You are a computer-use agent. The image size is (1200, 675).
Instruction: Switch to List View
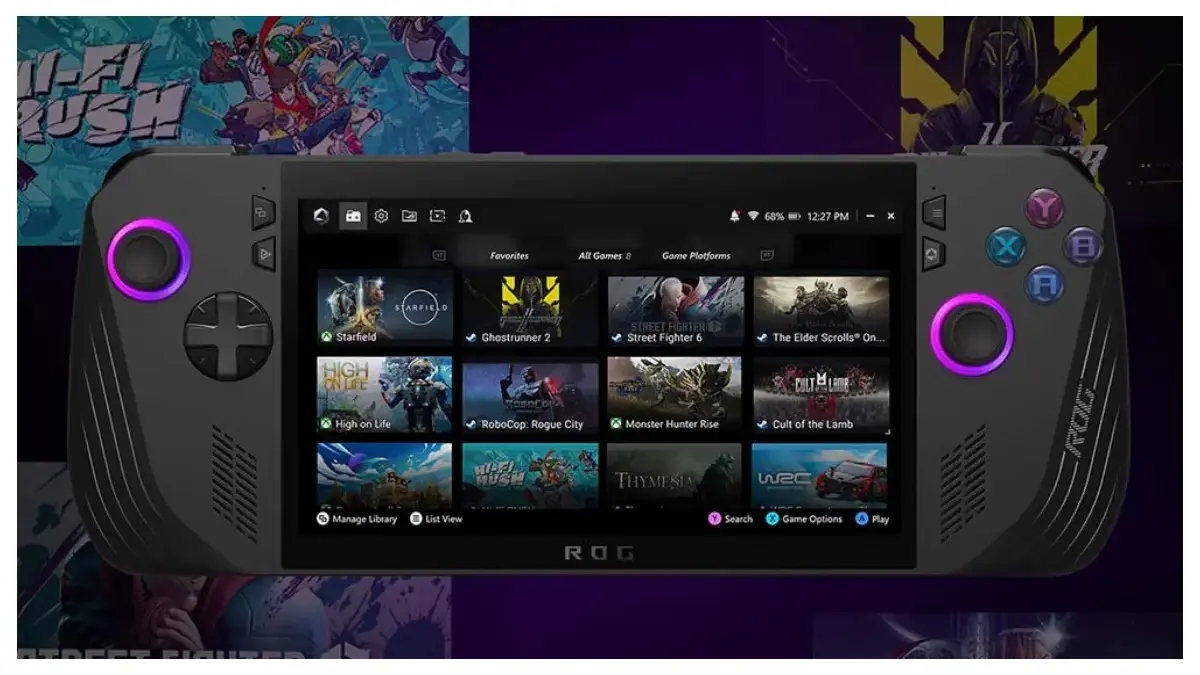pos(436,519)
